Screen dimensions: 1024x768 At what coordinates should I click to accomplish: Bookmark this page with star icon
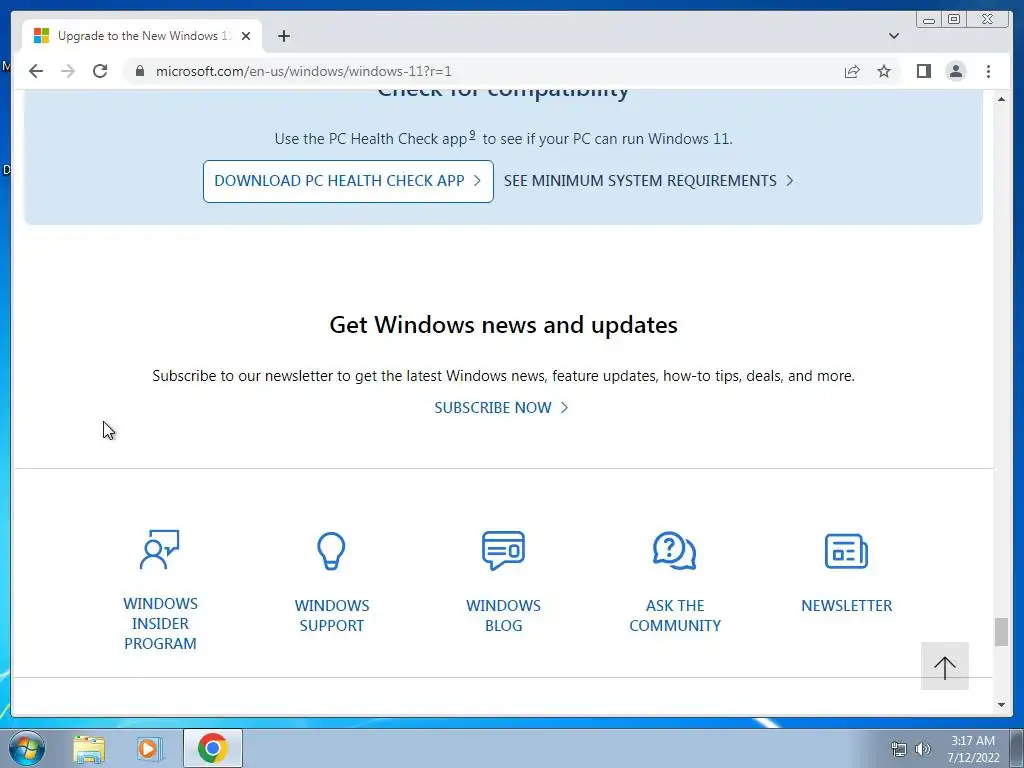[884, 71]
